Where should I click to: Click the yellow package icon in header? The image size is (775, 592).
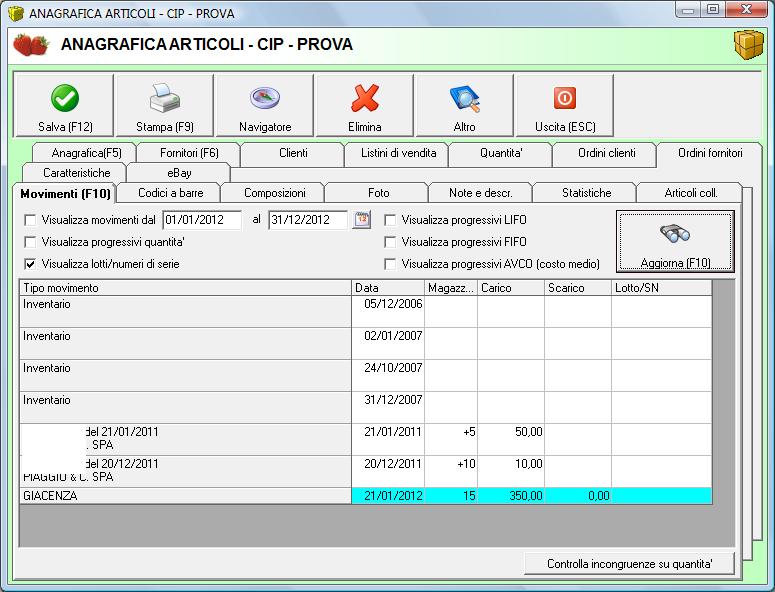coord(749,44)
